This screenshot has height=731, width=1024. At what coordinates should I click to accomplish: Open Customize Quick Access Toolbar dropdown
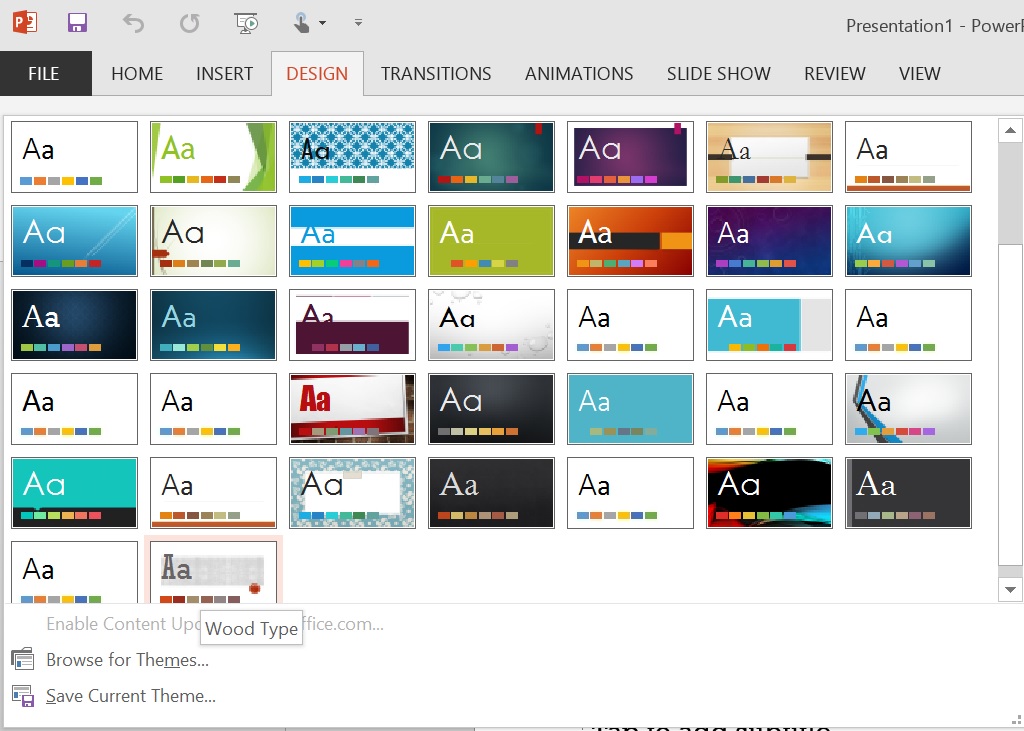(358, 22)
